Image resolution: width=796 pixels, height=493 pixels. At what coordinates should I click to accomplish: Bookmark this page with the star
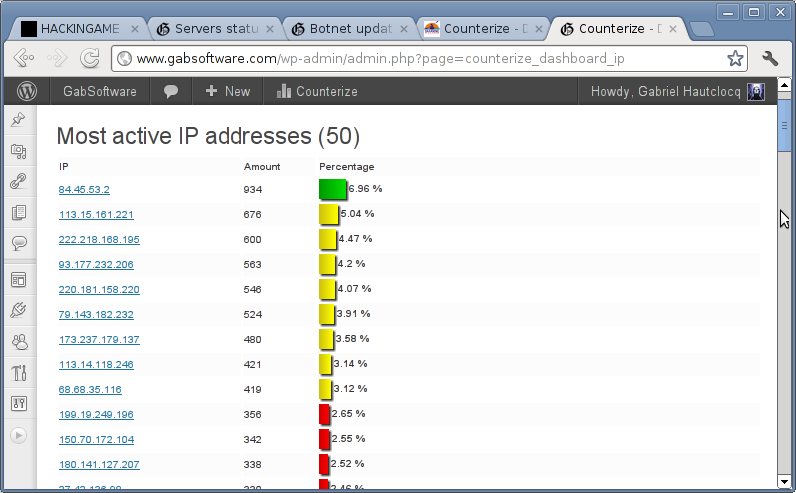(x=735, y=58)
